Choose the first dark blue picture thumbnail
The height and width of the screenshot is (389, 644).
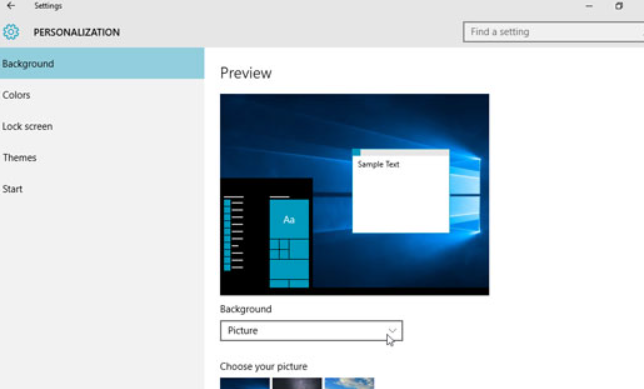pyautogui.click(x=245, y=383)
